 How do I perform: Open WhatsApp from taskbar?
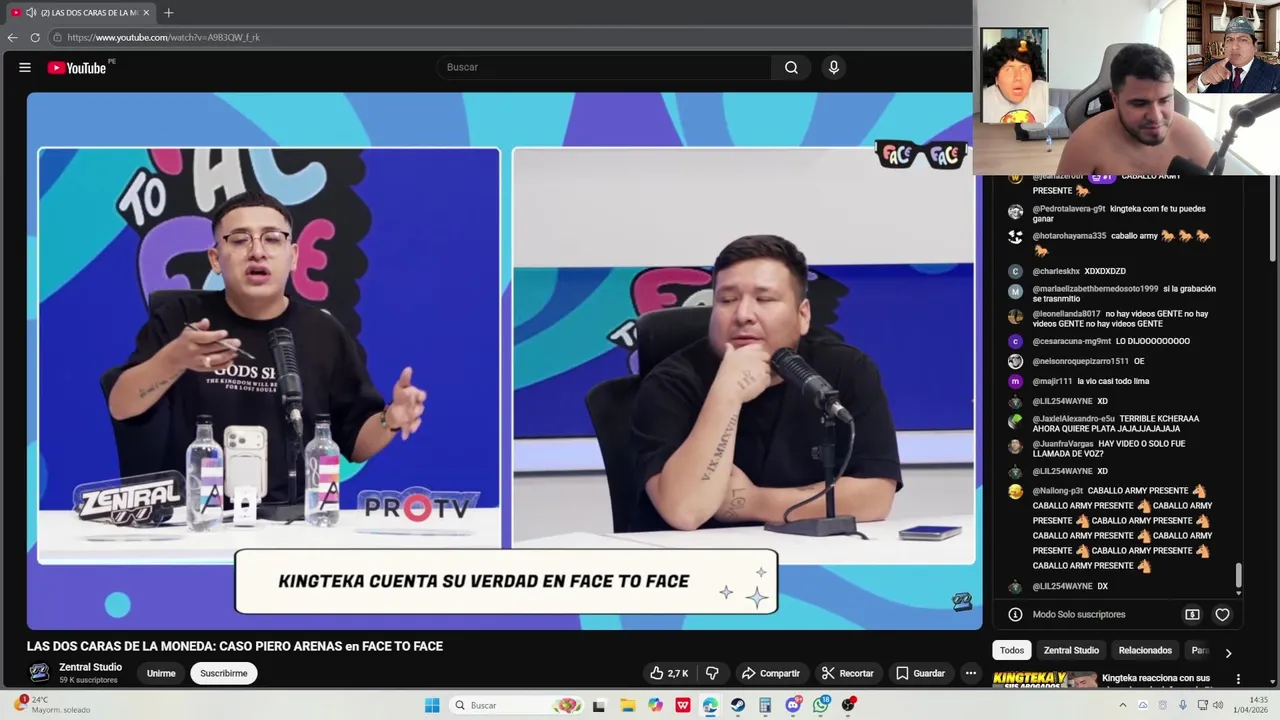(822, 705)
